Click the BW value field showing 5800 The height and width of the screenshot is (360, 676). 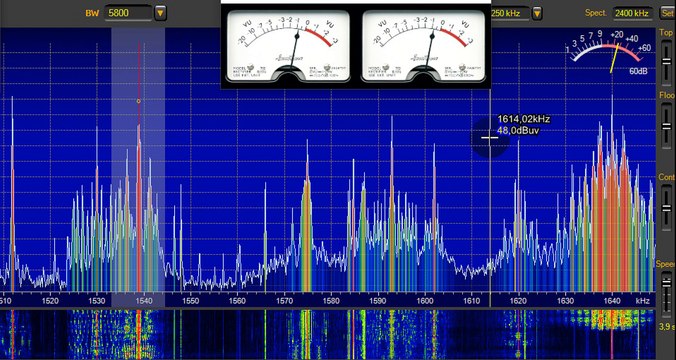point(128,13)
